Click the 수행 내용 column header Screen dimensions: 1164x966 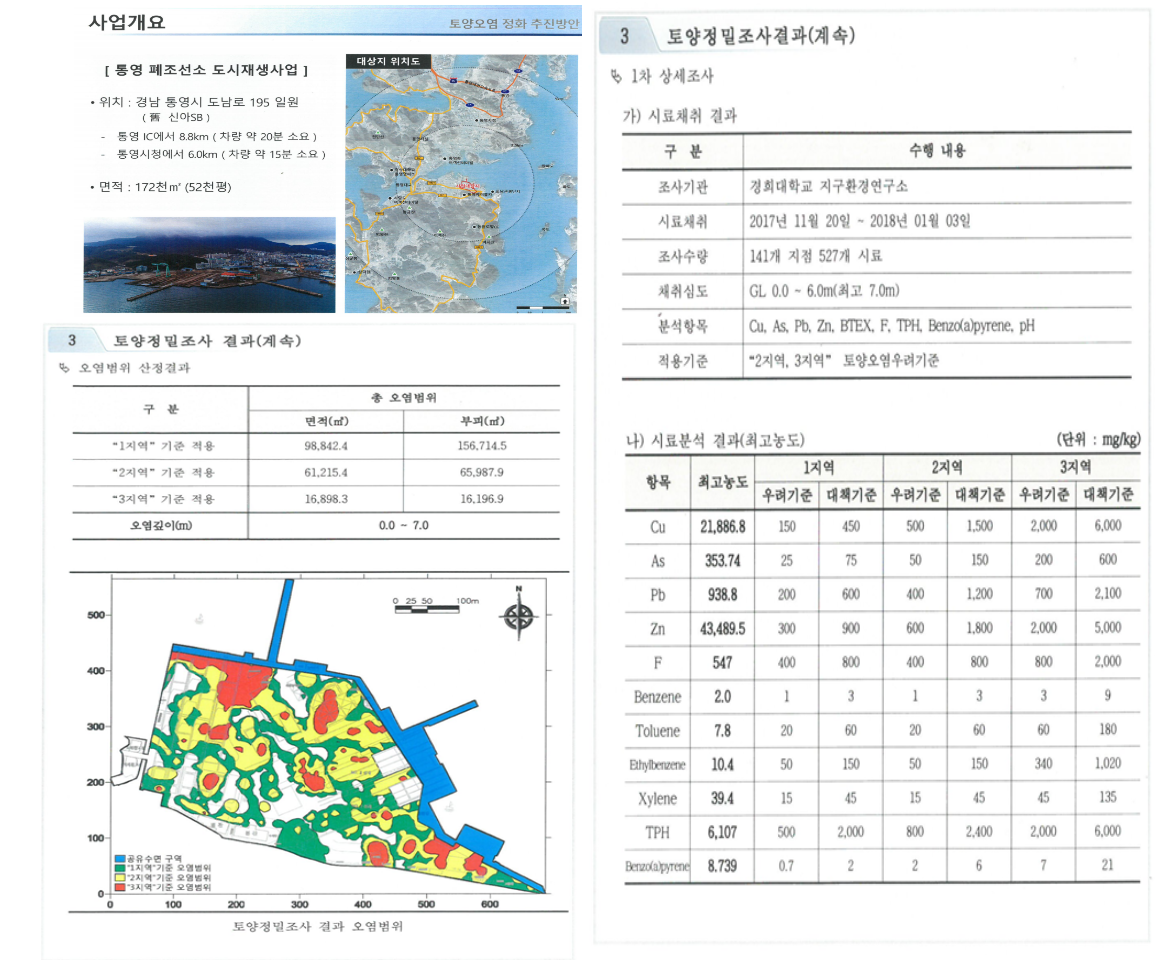(x=938, y=151)
